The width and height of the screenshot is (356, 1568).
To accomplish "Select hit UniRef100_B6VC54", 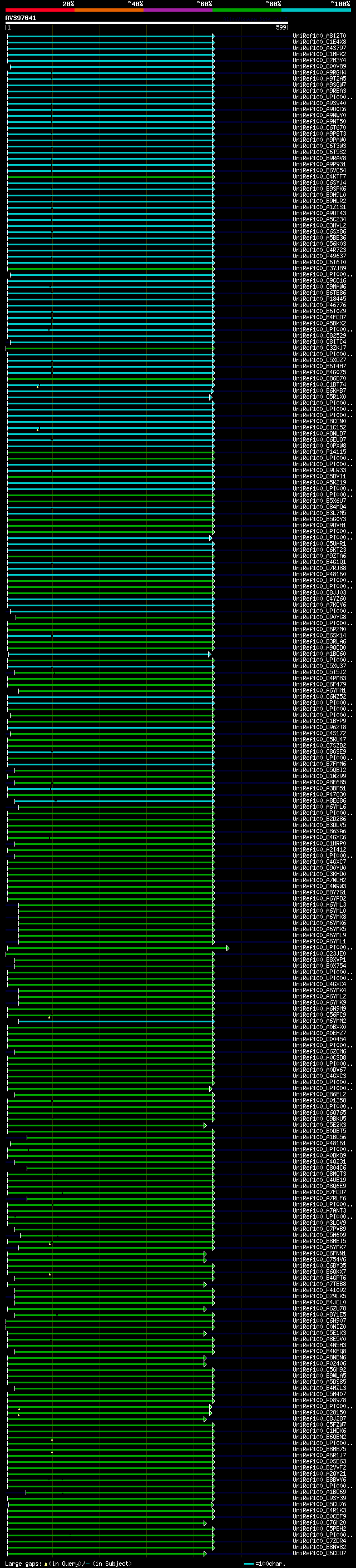I will [x=319, y=171].
